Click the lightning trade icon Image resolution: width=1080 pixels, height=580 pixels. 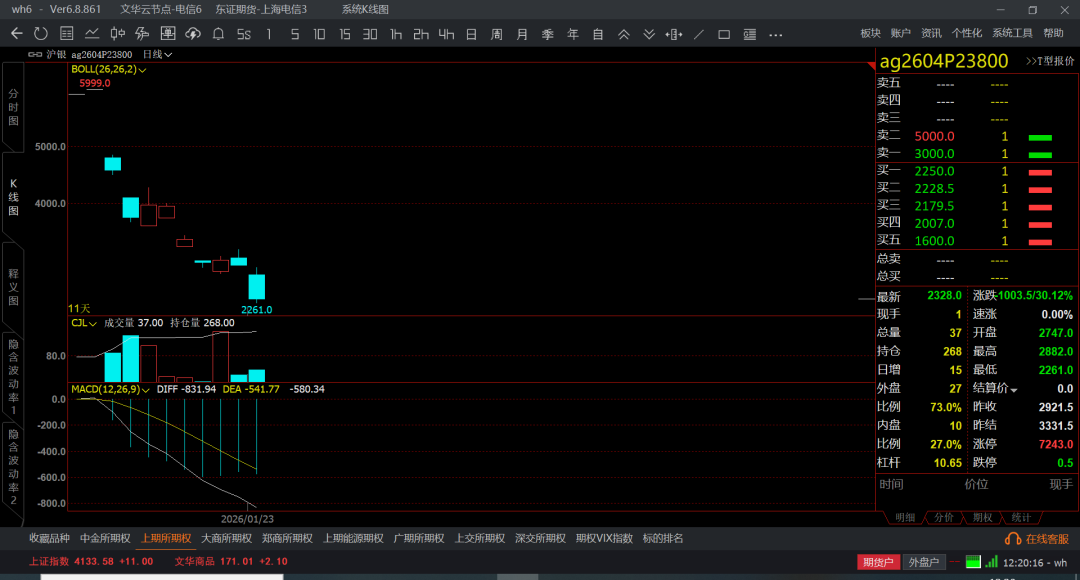tap(142, 34)
